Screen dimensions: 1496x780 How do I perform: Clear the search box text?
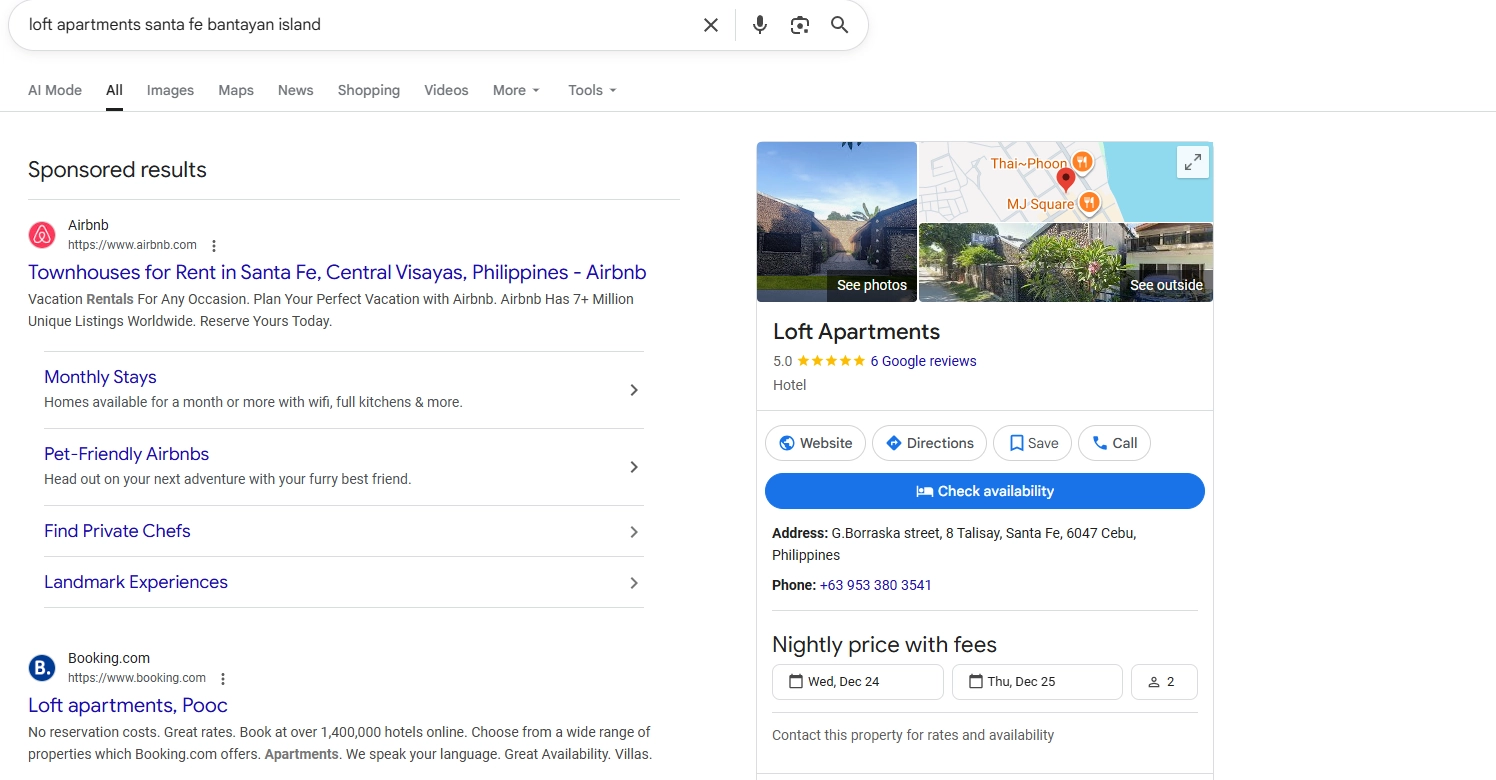[x=710, y=25]
